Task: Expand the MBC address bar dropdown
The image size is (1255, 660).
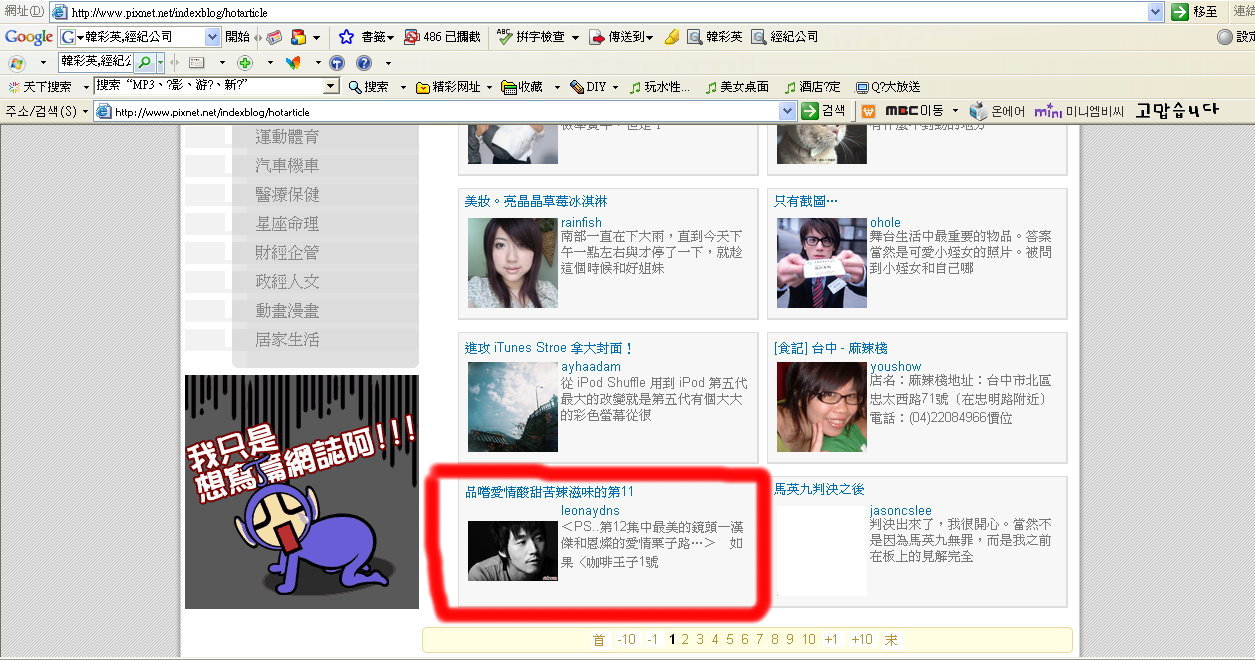Action: [787, 111]
